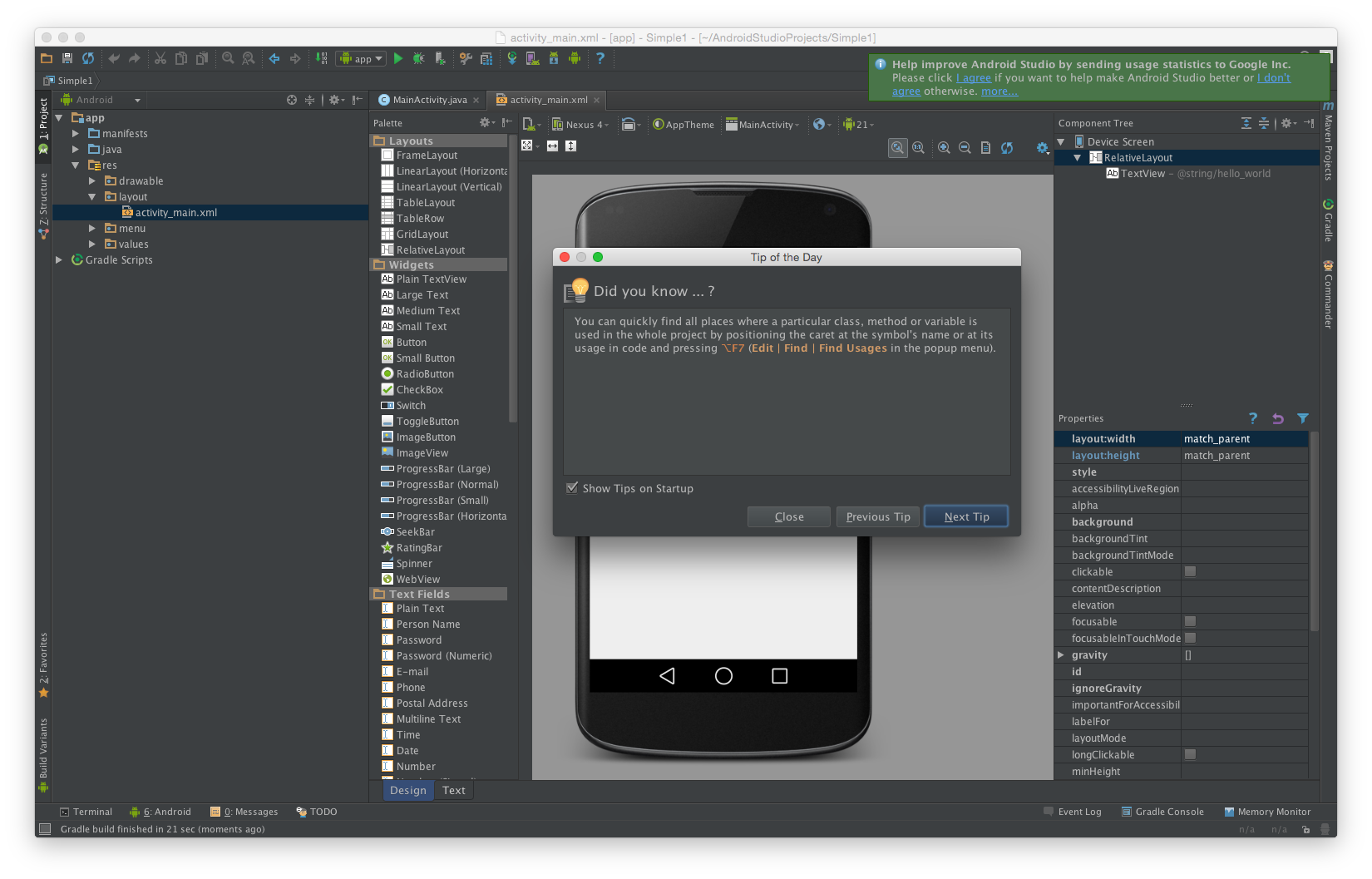1372x879 pixels.
Task: Open the Nexus 4 device dropdown
Action: (580, 125)
